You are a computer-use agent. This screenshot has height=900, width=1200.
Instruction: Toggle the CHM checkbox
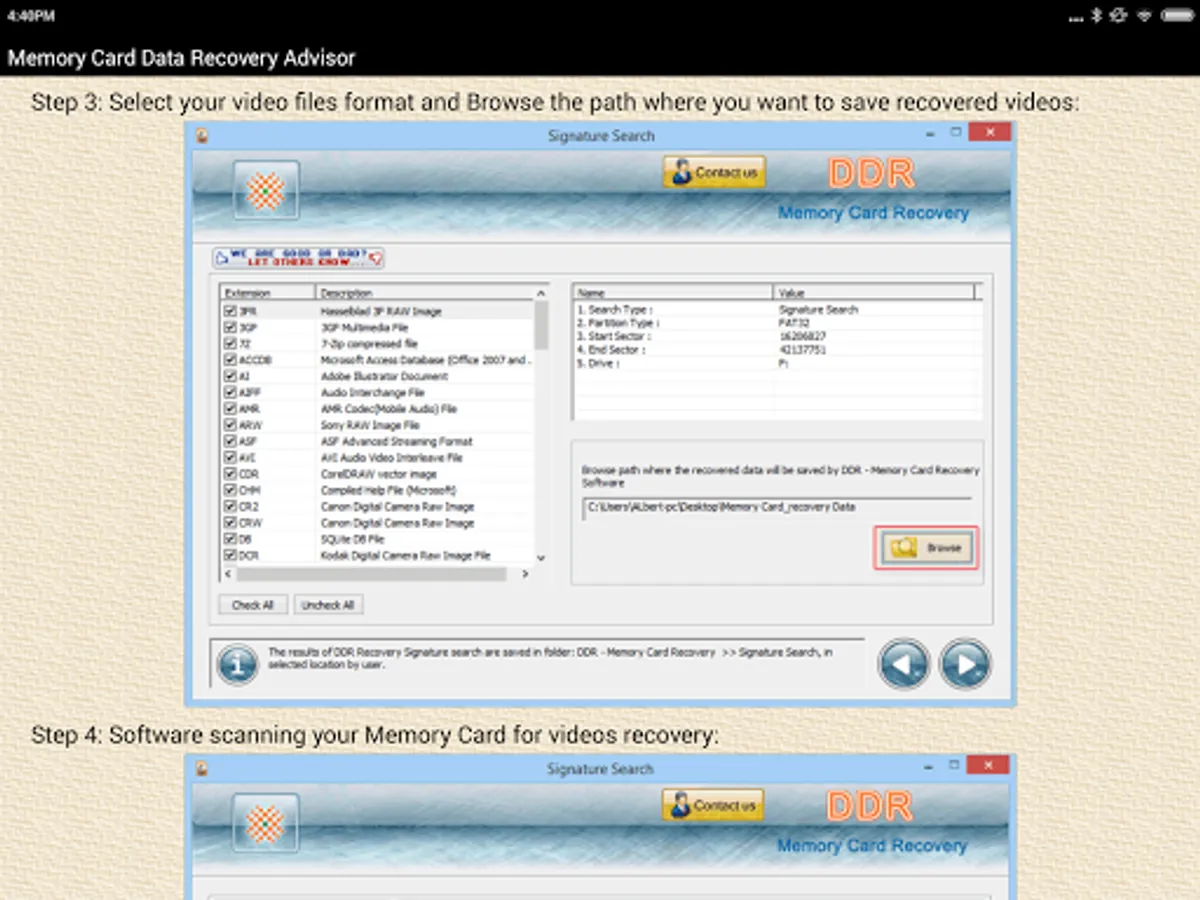pyautogui.click(x=230, y=490)
